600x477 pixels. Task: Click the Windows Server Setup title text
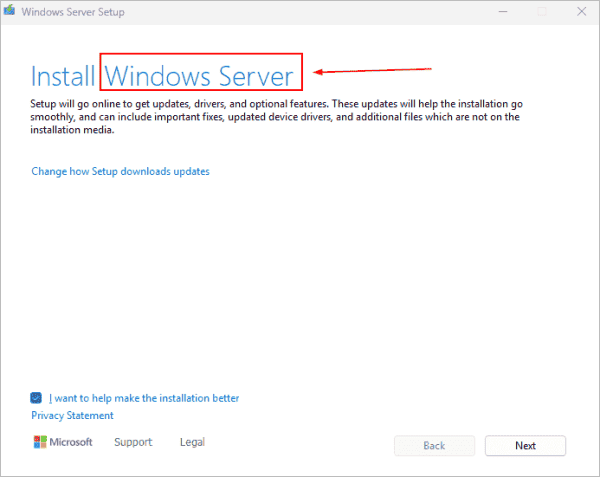tap(73, 12)
